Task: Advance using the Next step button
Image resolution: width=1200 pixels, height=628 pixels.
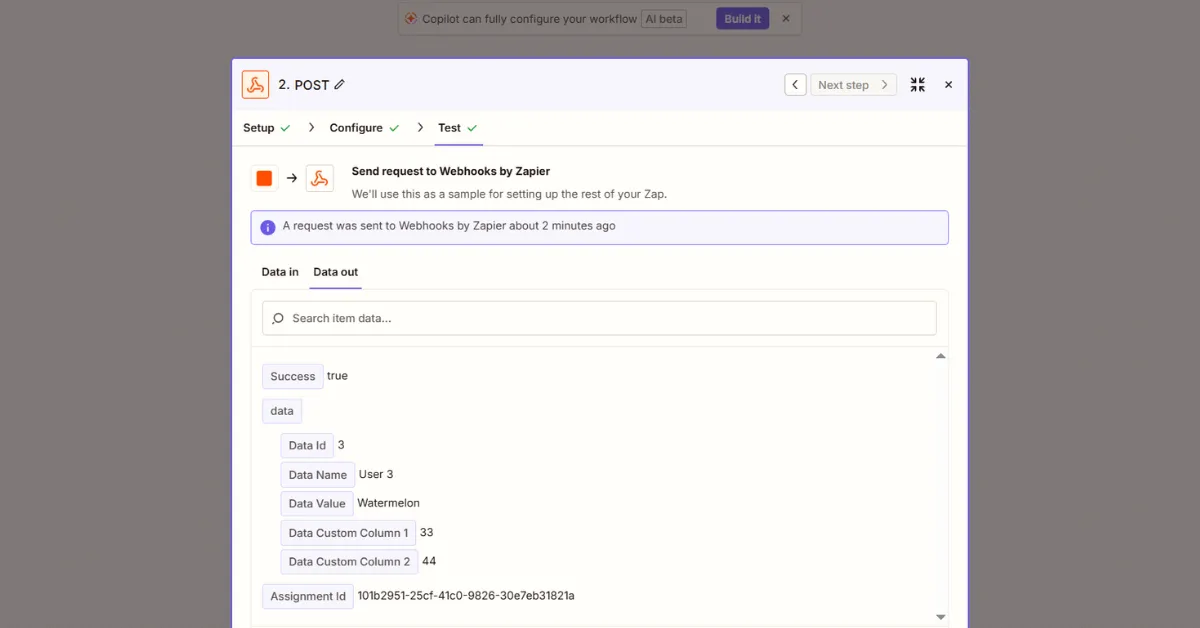Action: (x=852, y=84)
